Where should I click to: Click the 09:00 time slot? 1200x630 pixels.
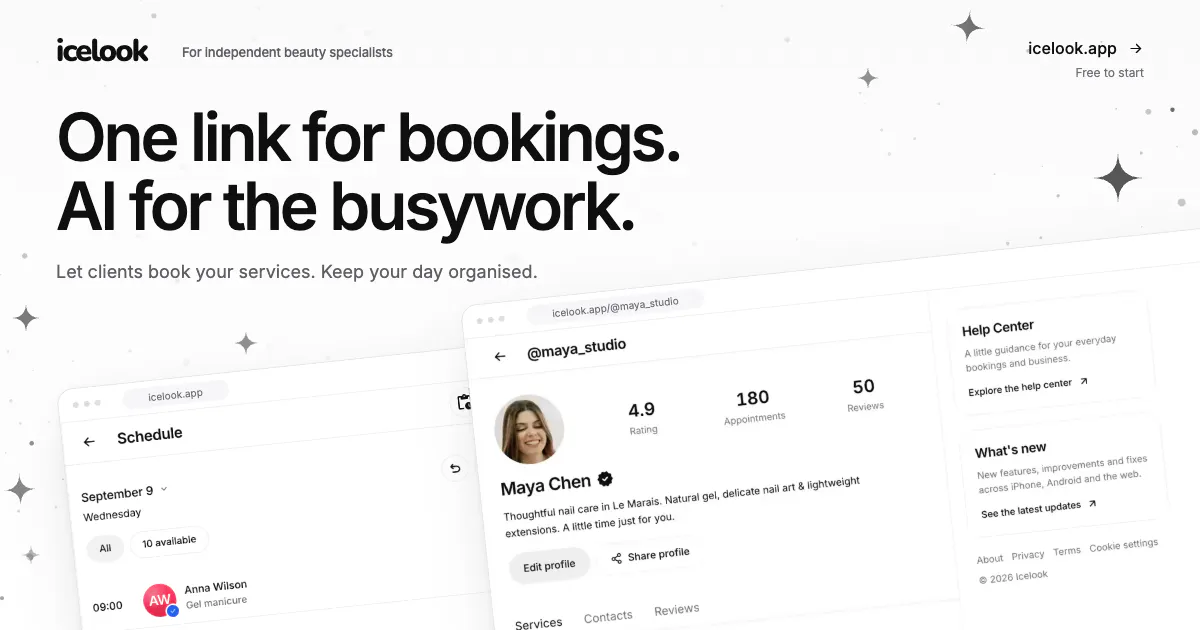pos(108,606)
